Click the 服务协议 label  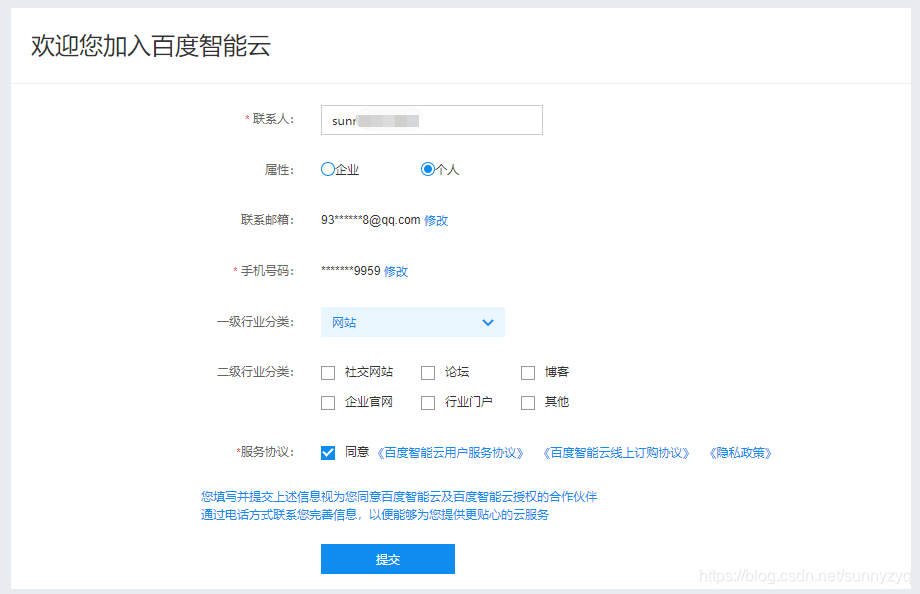tap(267, 452)
